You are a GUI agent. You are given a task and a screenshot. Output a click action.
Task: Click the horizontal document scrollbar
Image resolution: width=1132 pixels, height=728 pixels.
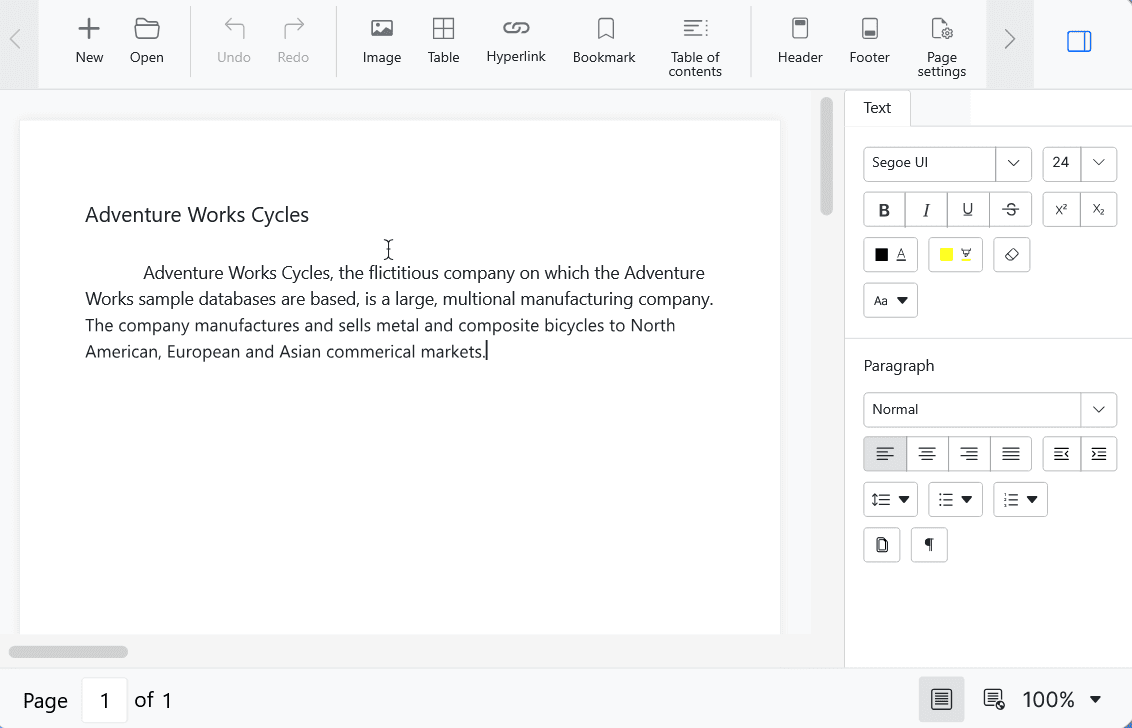69,652
